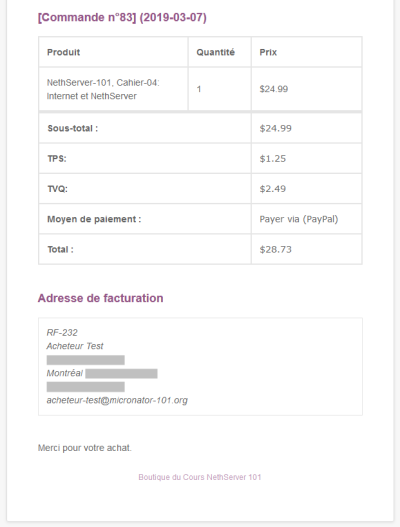This screenshot has width=400, height=527.
Task: Select the TPS tax amount $1.25
Action: [x=273, y=159]
